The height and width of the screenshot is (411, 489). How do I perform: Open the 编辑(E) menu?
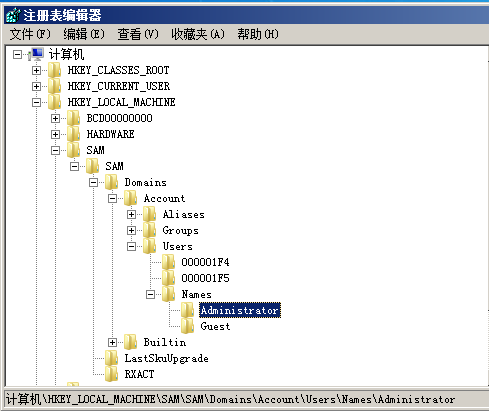click(x=84, y=34)
